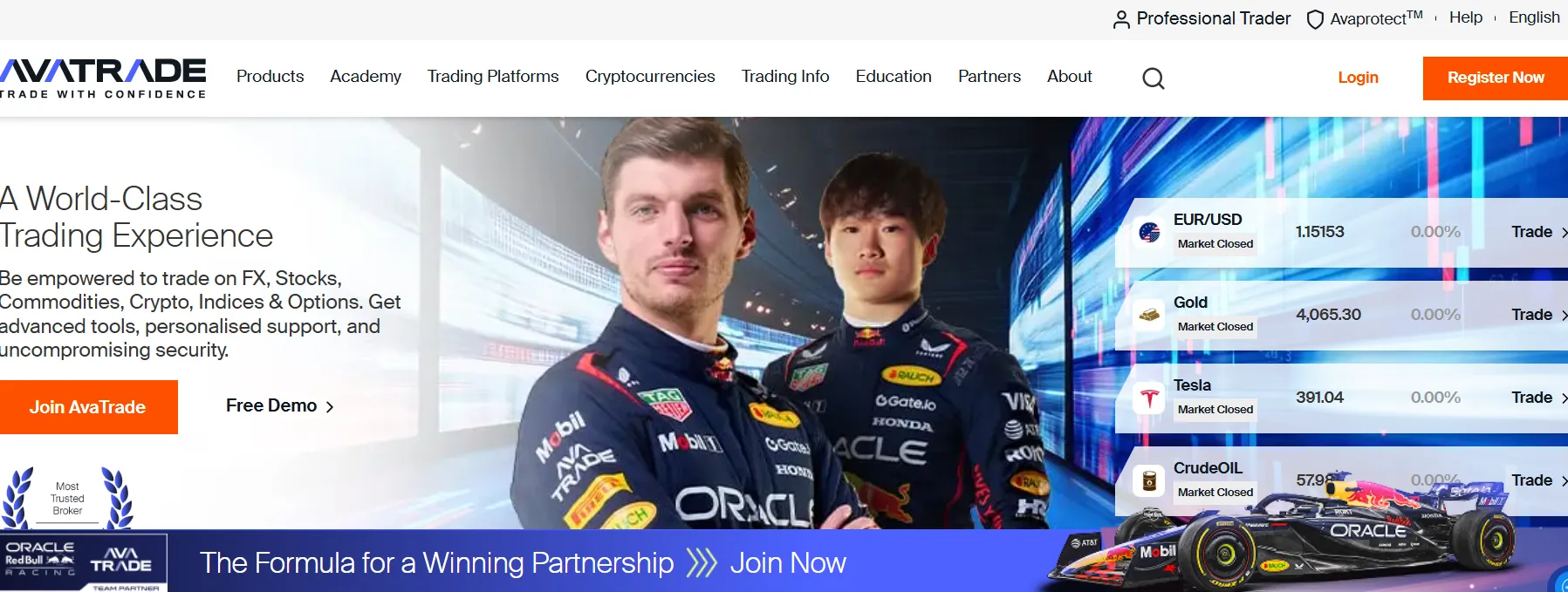This screenshot has width=1568, height=592.
Task: Click the Register Now button
Action: tap(1496, 78)
